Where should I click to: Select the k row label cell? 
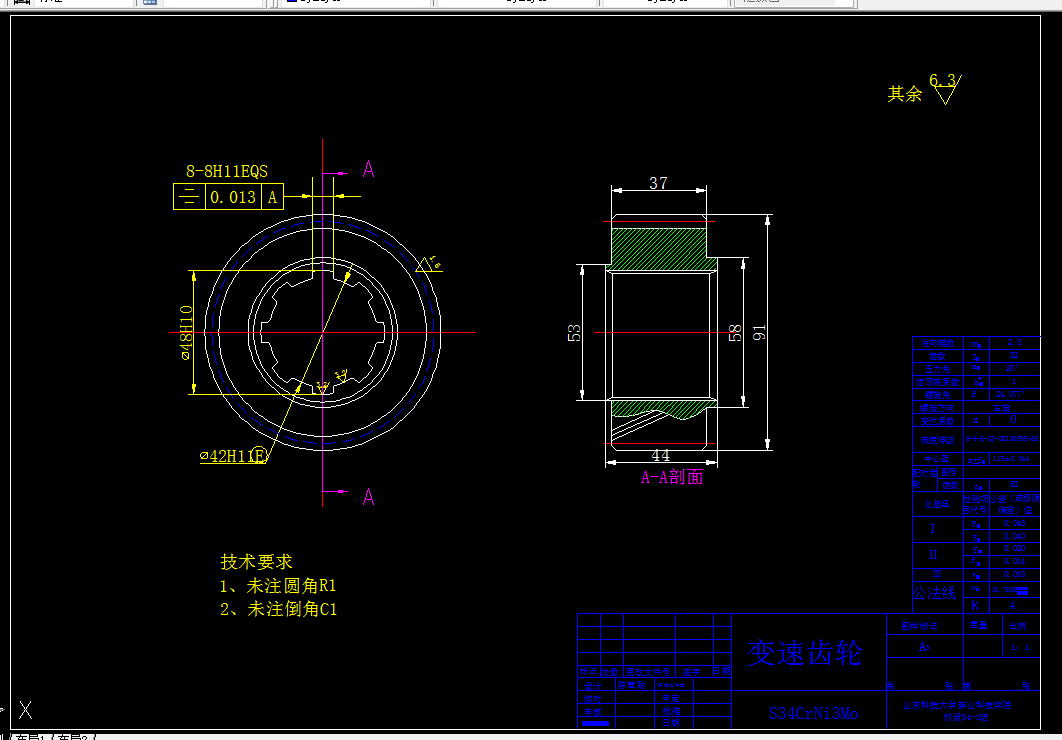click(975, 605)
